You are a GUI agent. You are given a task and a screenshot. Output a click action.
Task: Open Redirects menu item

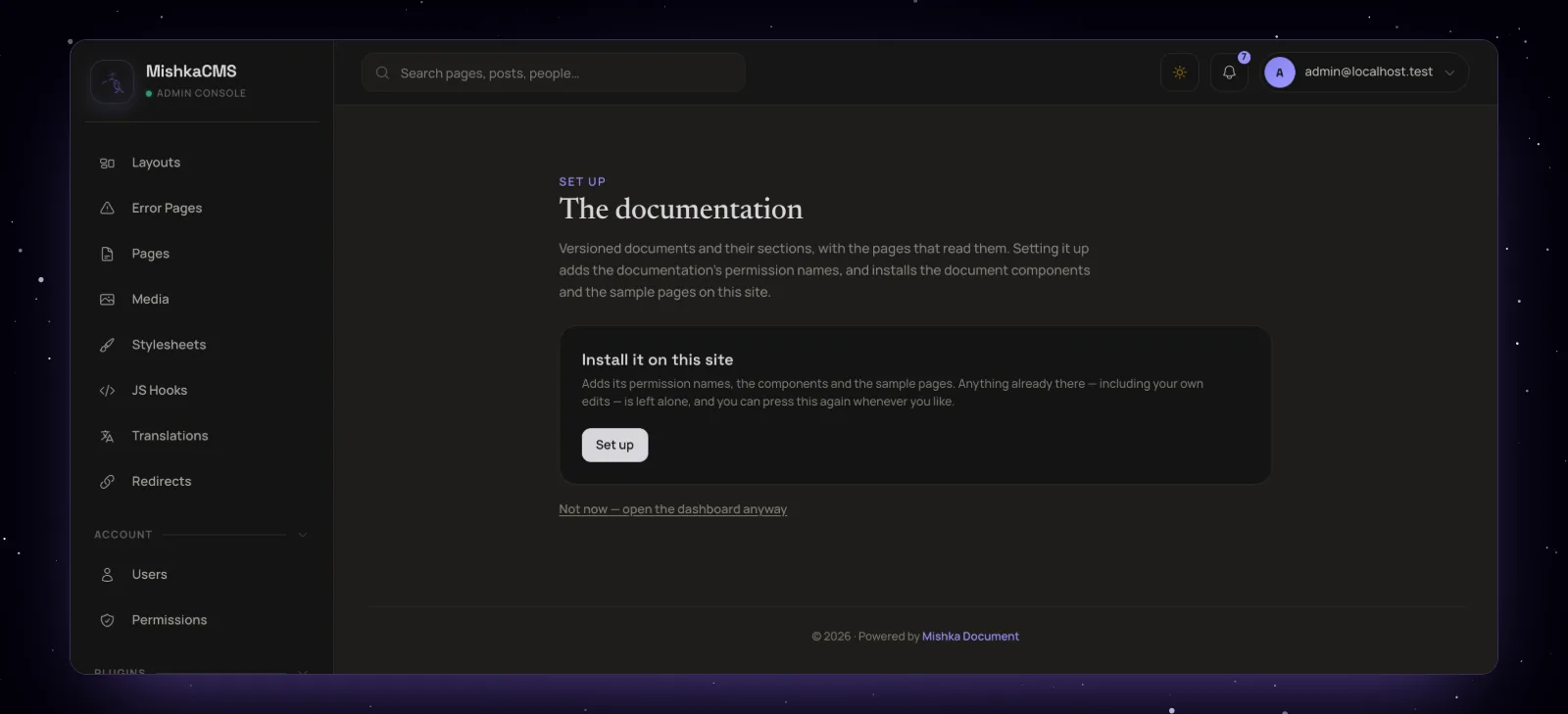[202, 482]
